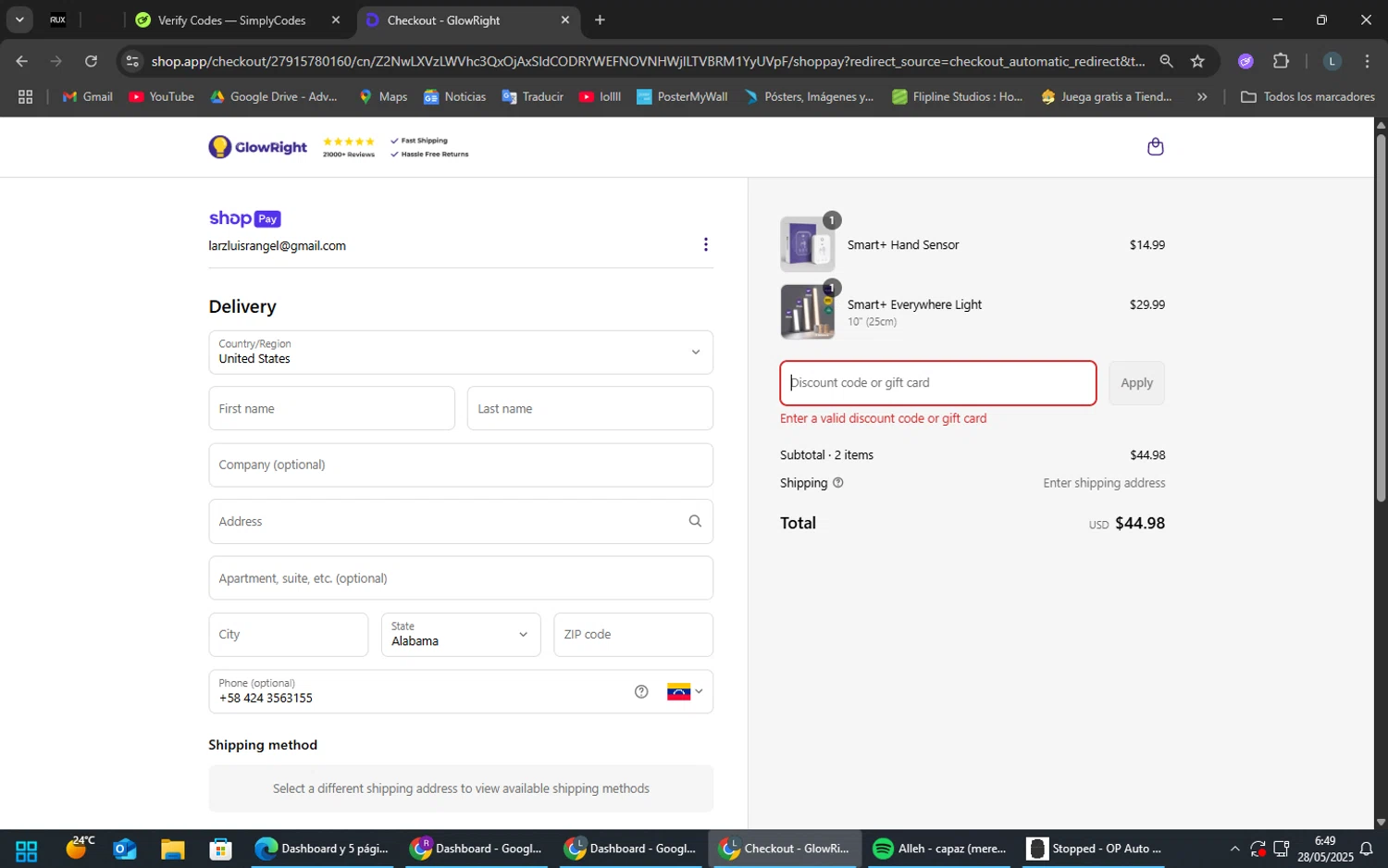Open the Chrome profile avatar
The image size is (1388, 868).
(x=1332, y=61)
